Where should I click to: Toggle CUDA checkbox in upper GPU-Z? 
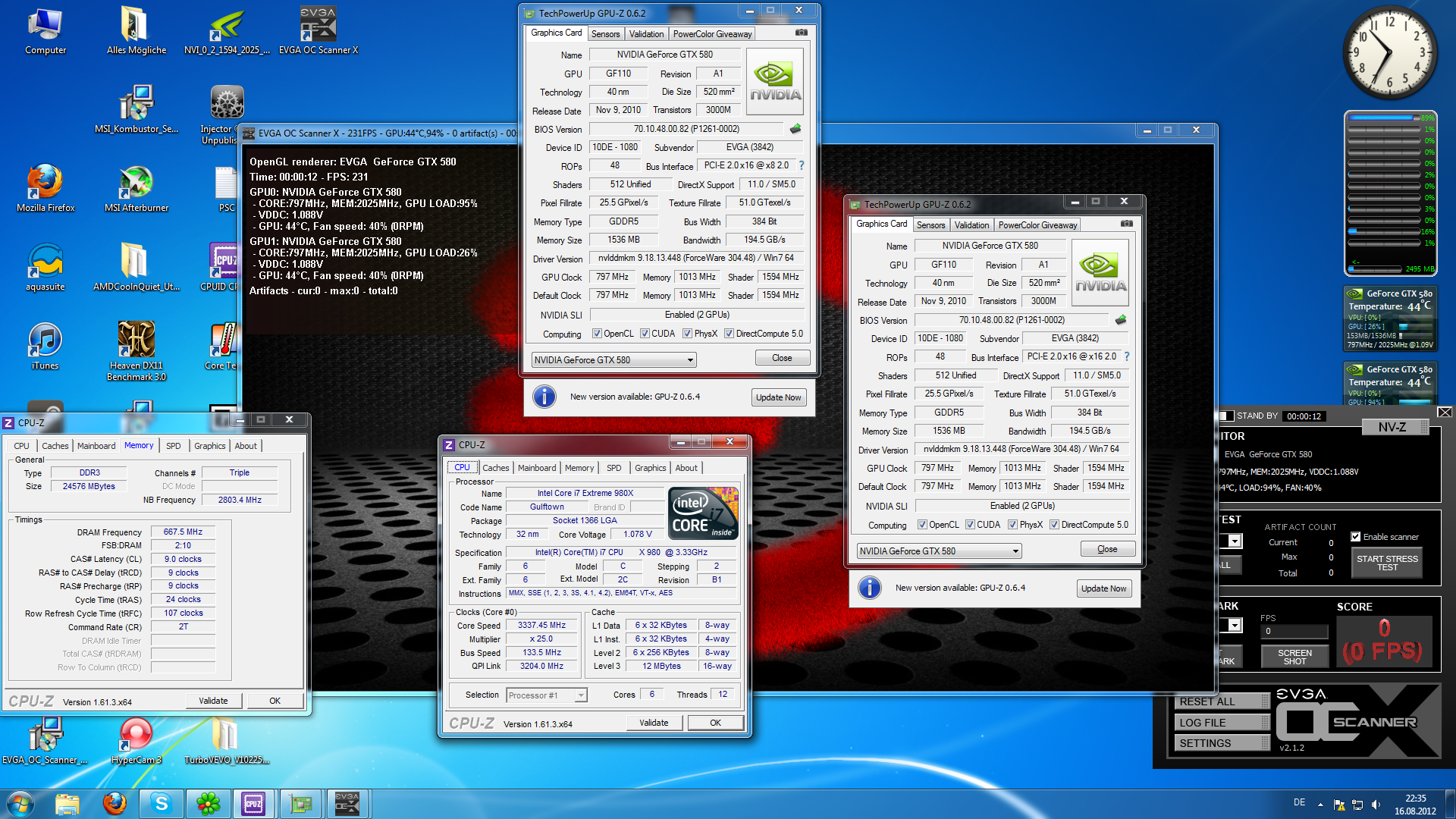(645, 334)
